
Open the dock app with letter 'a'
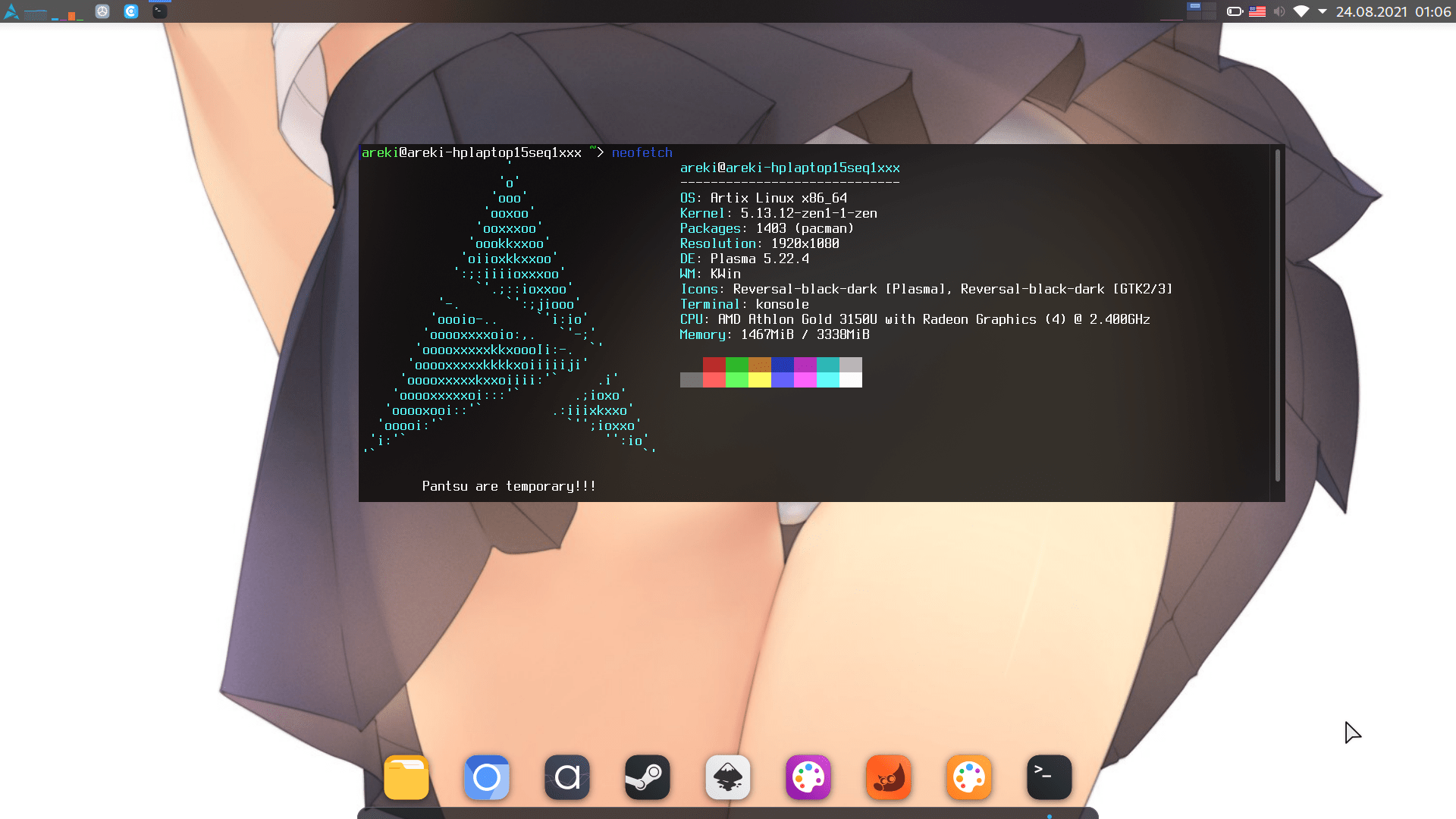[567, 777]
